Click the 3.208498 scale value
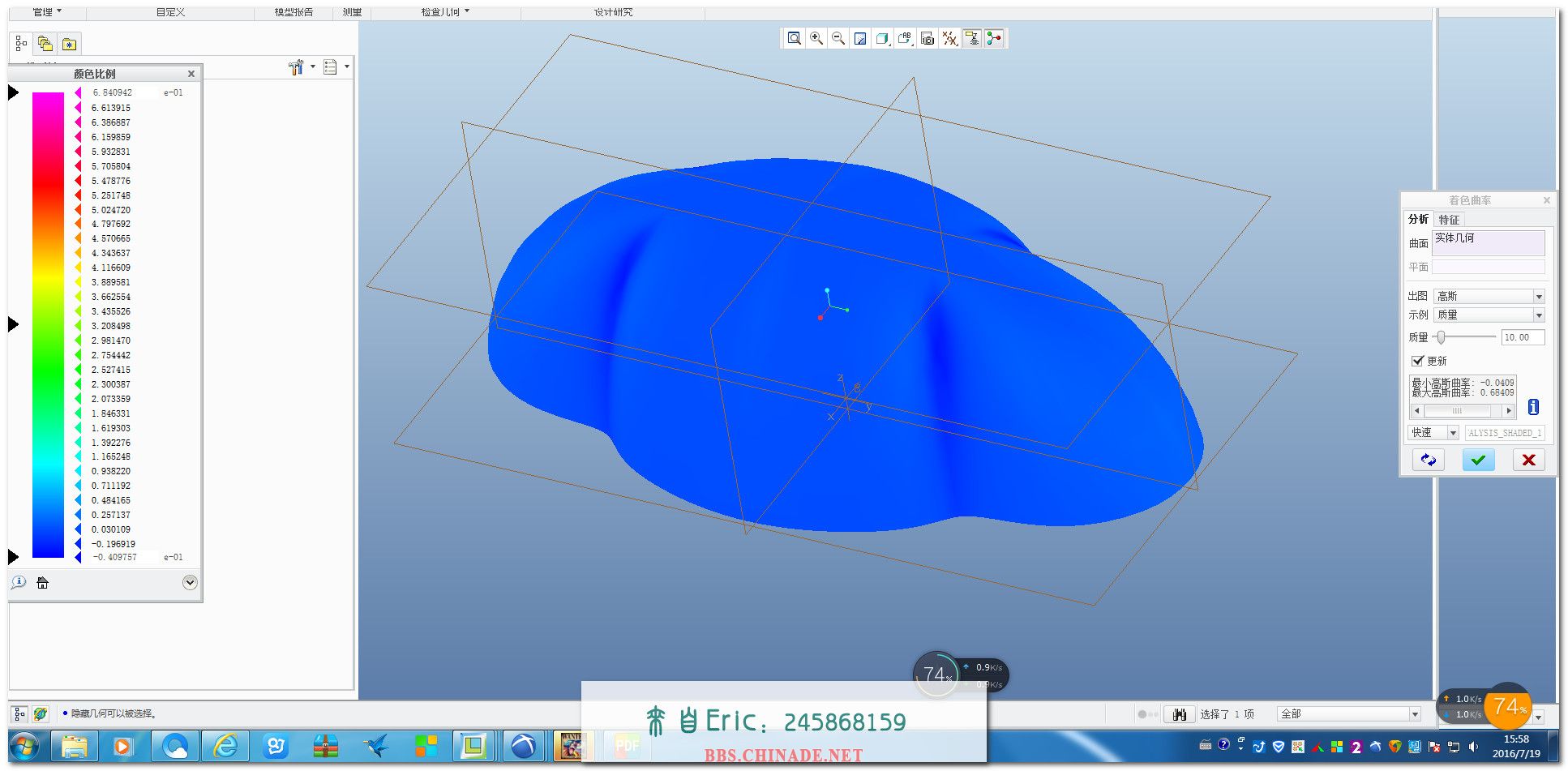The image size is (1568, 771). tap(111, 326)
